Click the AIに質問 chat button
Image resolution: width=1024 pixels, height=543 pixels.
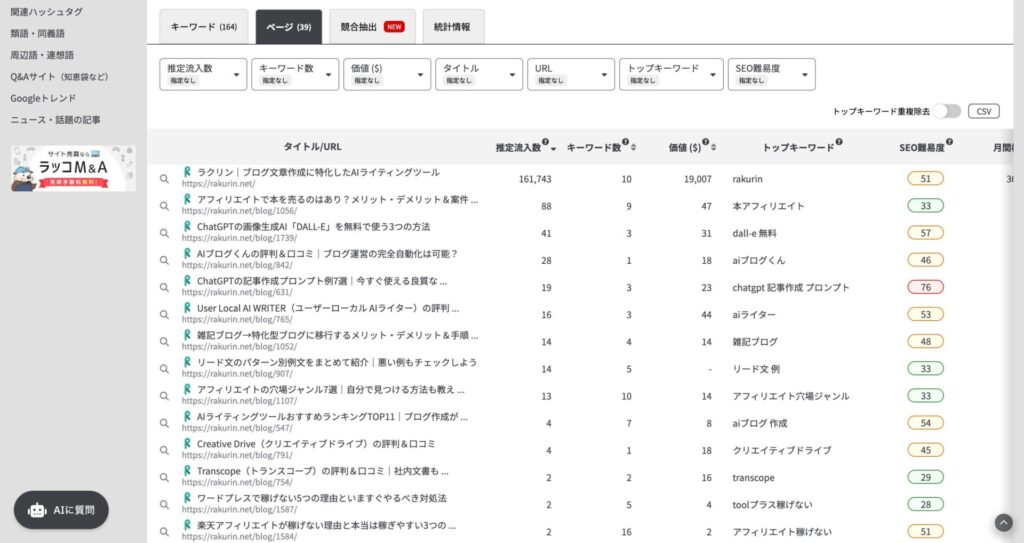(61, 510)
